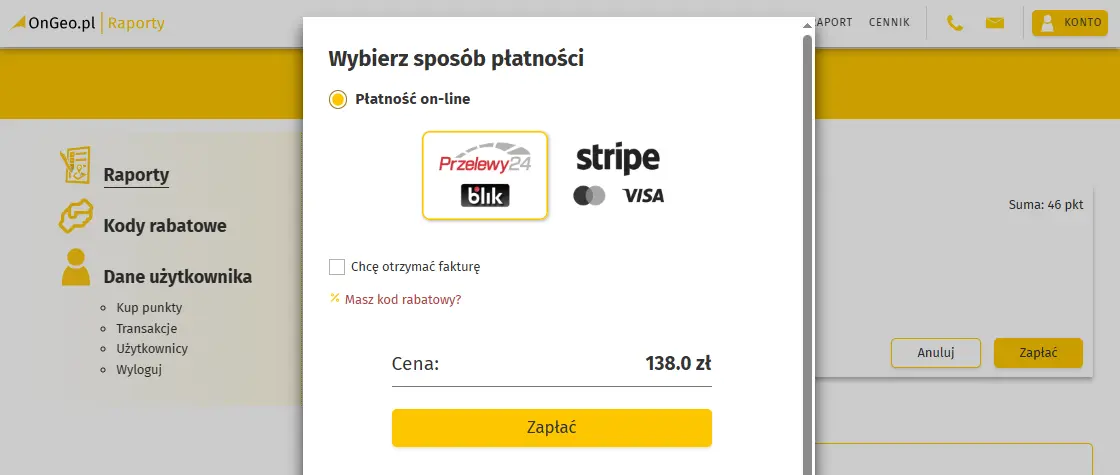Choose the Stripe card payment option

coord(618,175)
